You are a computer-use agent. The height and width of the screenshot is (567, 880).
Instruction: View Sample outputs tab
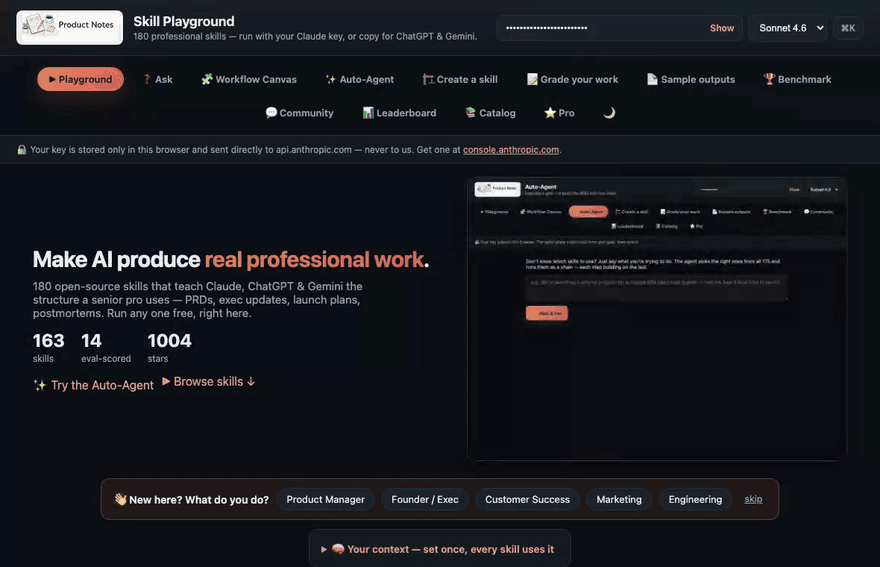(691, 79)
